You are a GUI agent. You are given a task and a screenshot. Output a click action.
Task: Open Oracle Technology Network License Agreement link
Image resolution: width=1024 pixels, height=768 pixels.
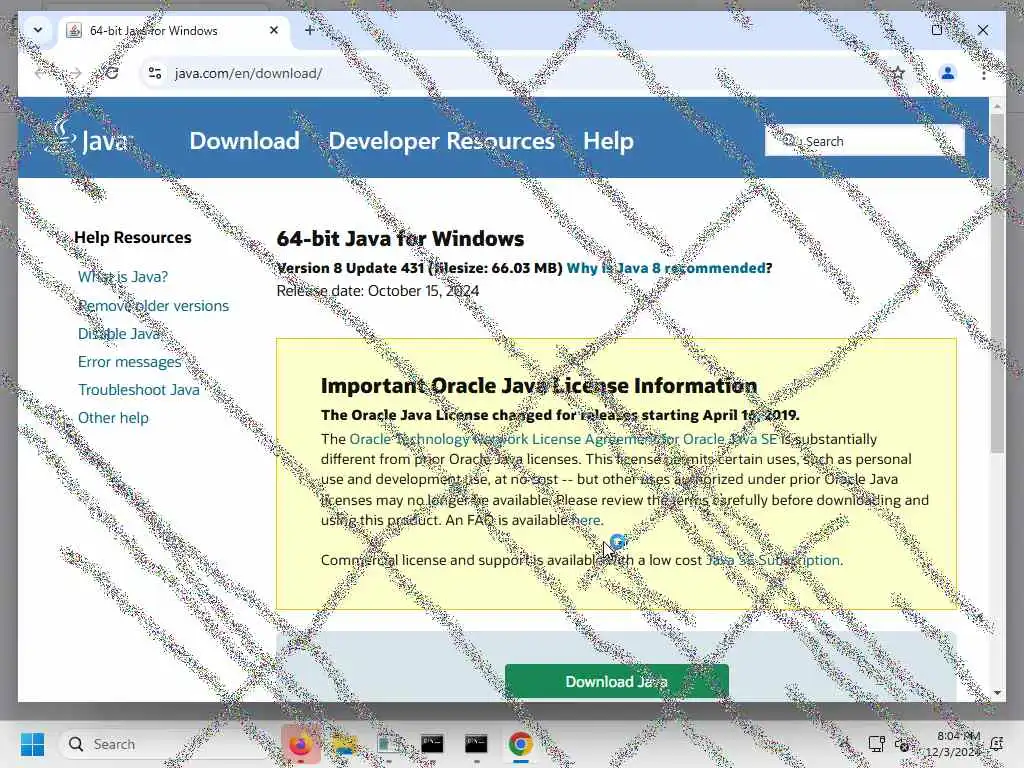(563, 439)
